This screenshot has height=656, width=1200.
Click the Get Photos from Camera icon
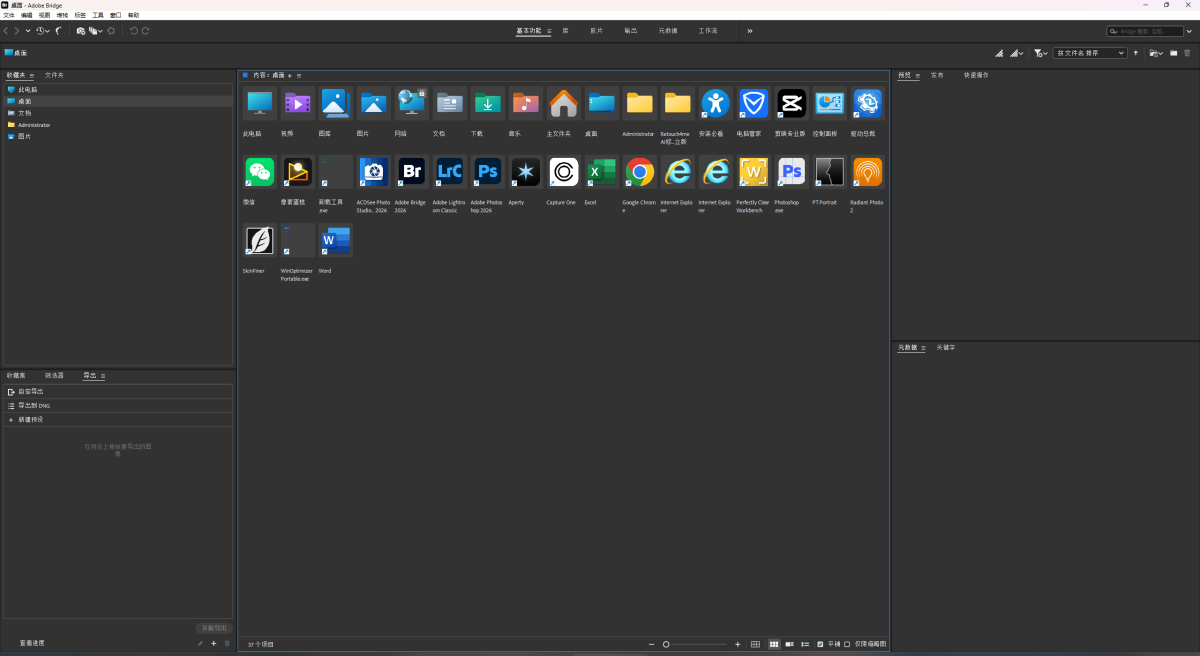[81, 31]
